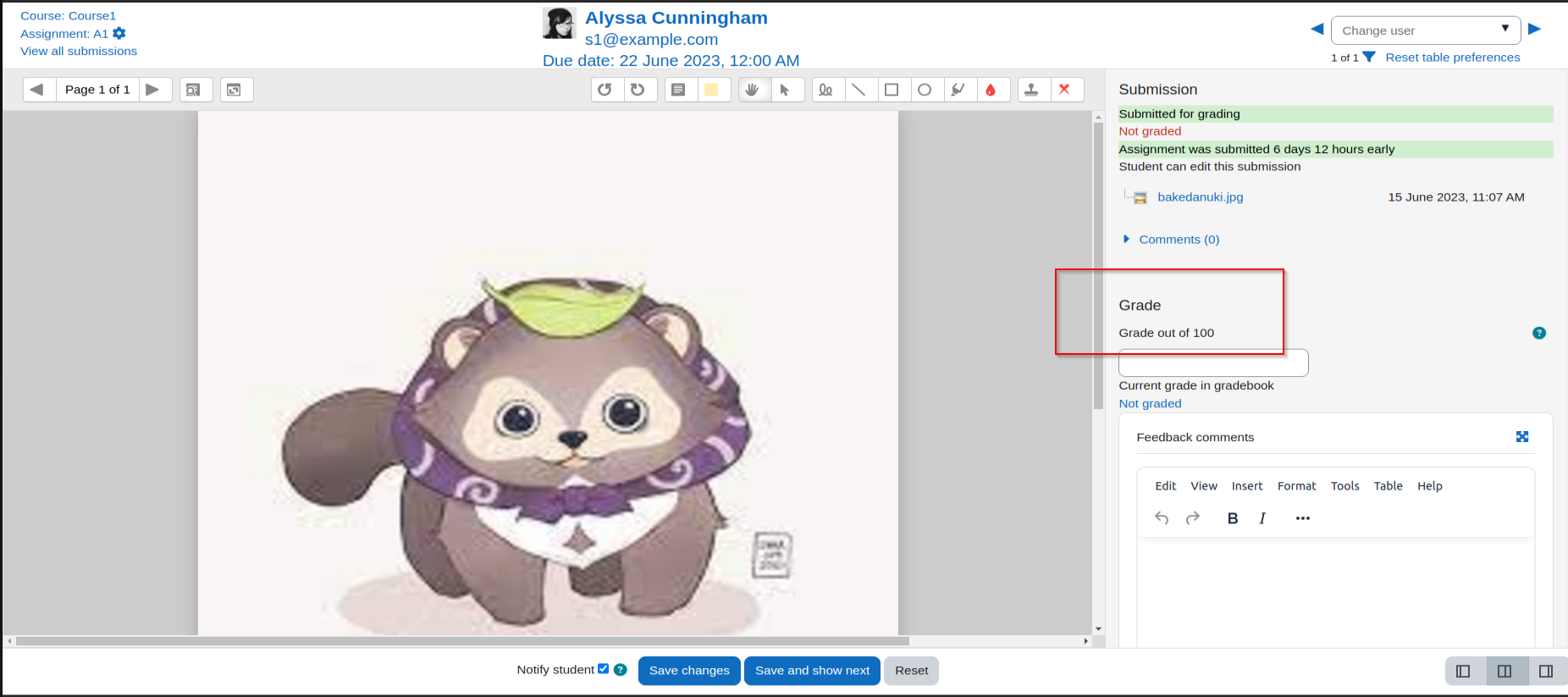This screenshot has width=1568, height=697.
Task: Reveal more editor toolbar buttons
Action: click(x=1303, y=518)
